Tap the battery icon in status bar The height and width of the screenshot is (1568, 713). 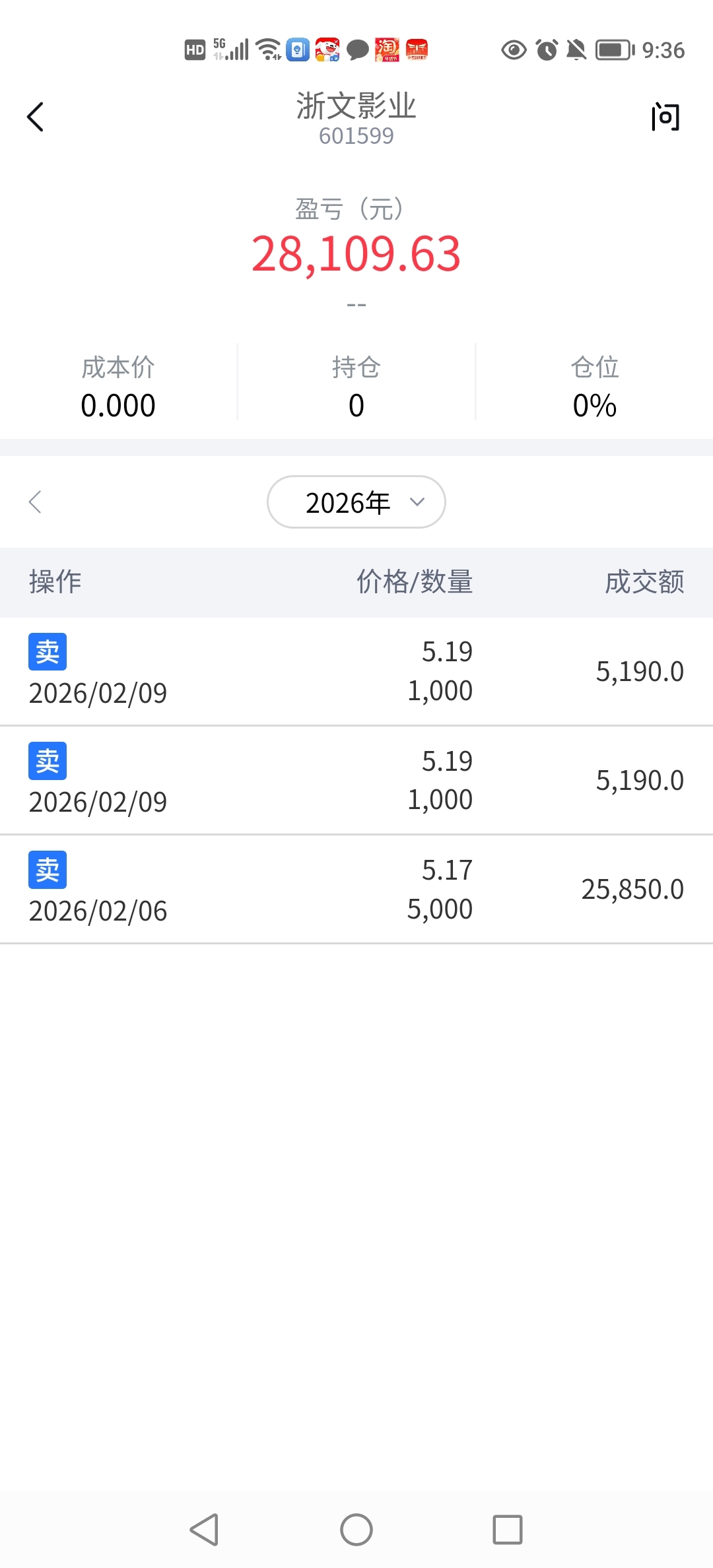point(615,50)
